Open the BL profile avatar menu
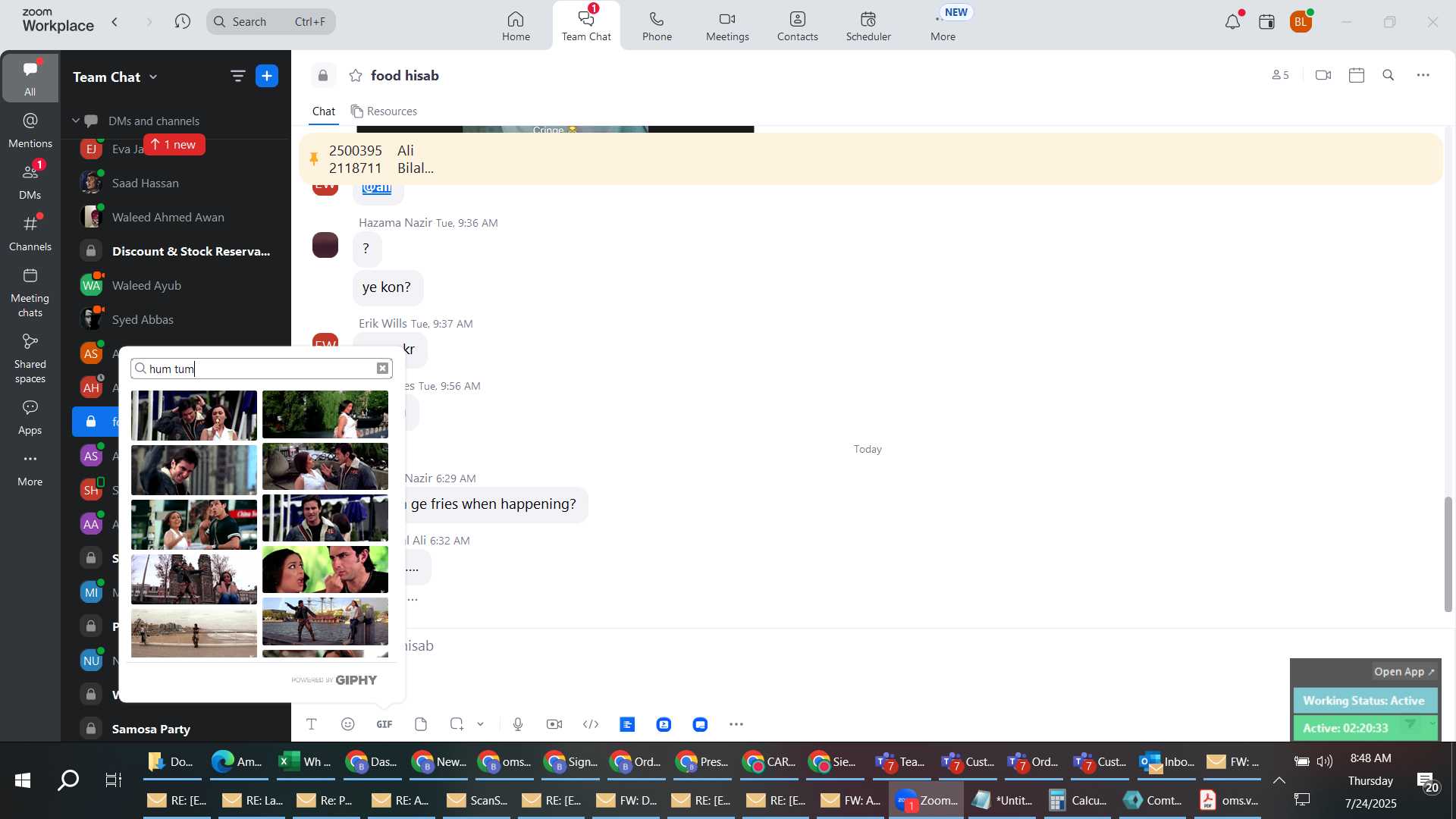The width and height of the screenshot is (1456, 819). 1301,22
